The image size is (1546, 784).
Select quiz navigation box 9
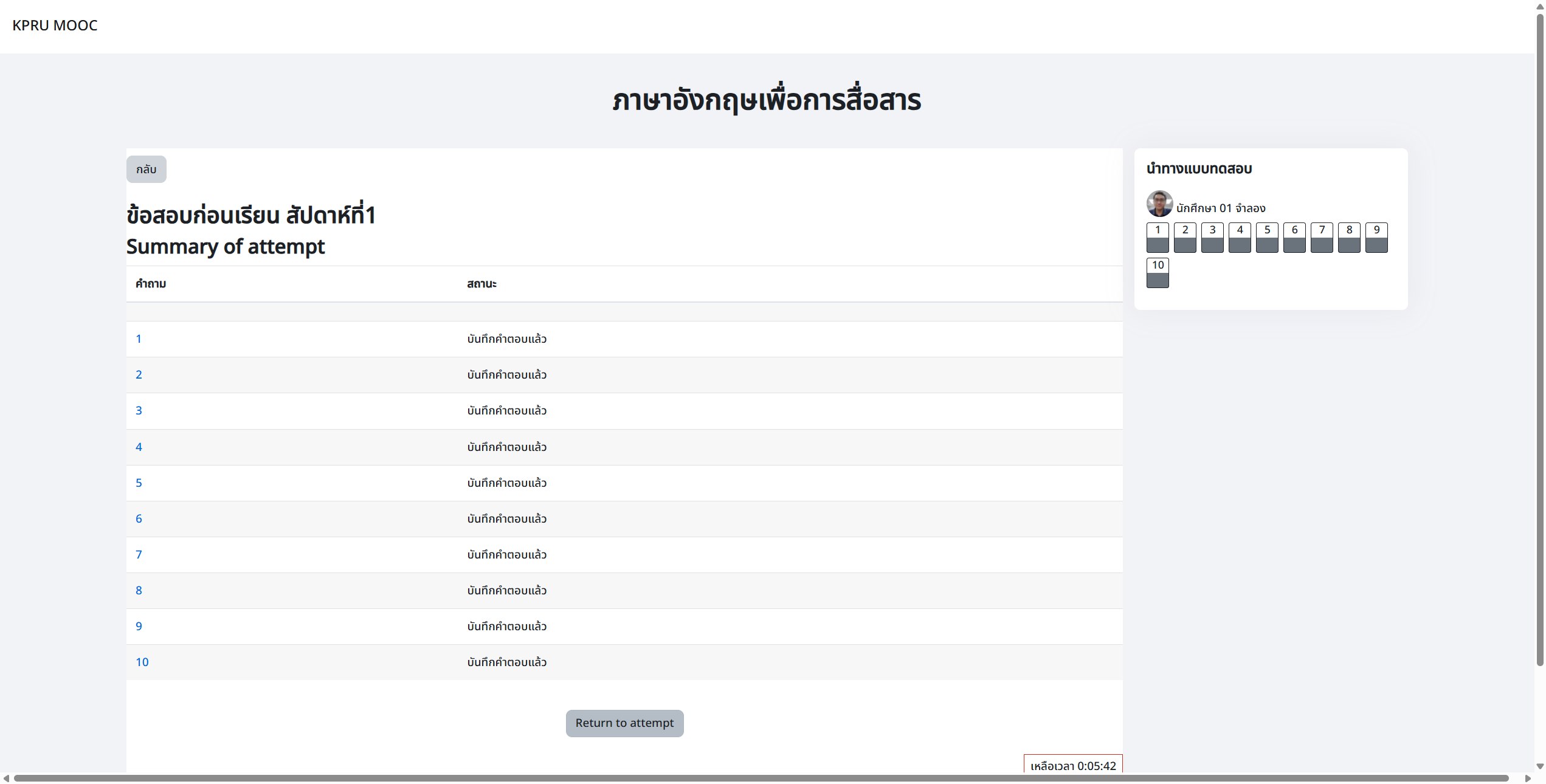1376,238
